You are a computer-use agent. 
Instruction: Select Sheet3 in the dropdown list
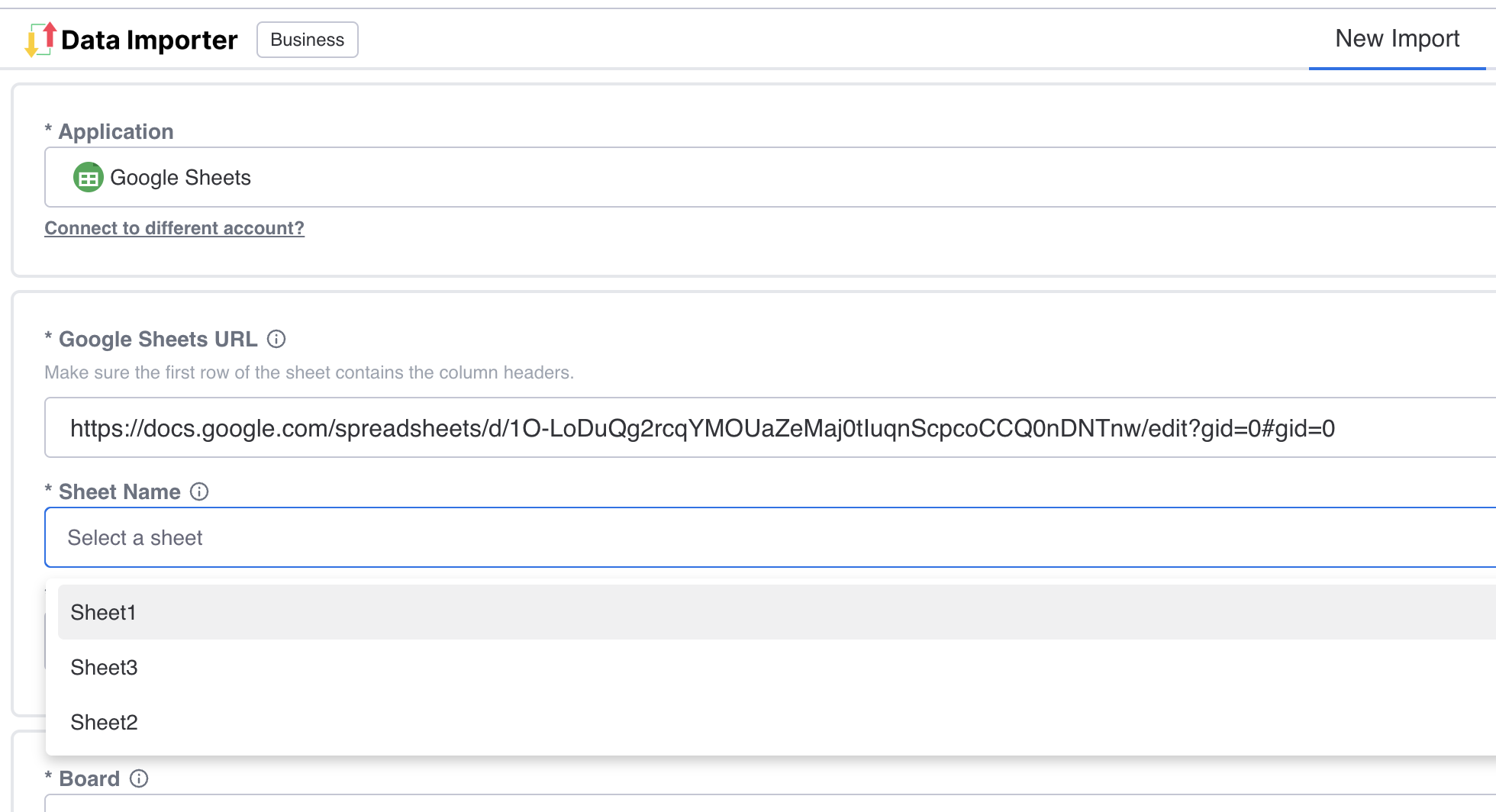click(104, 668)
